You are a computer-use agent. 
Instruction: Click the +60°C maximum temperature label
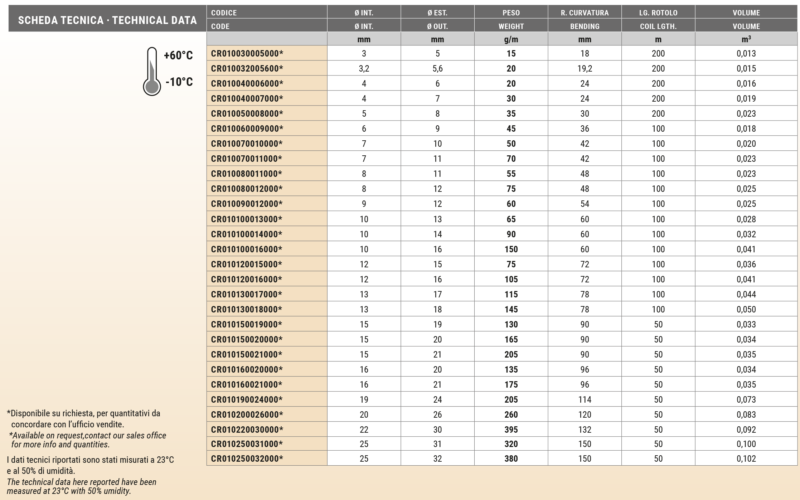tap(178, 55)
